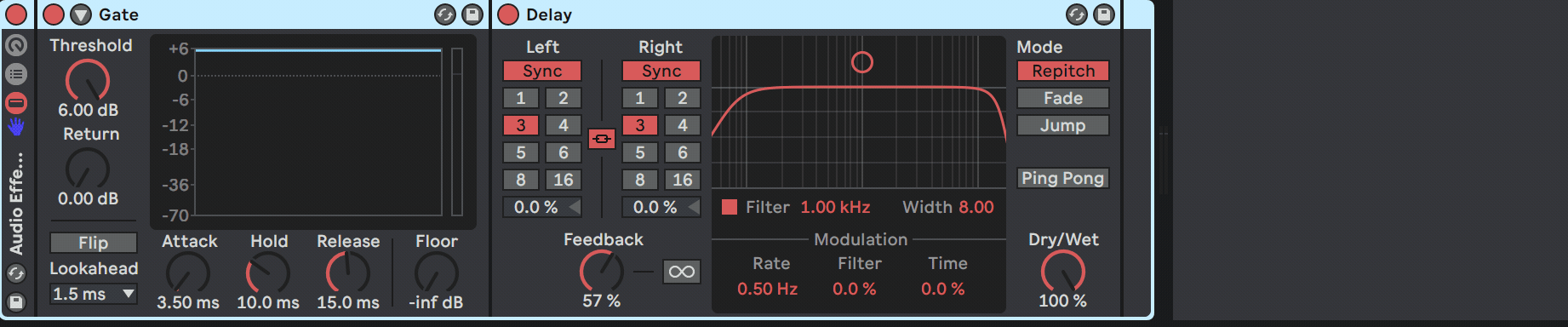The height and width of the screenshot is (327, 1568).
Task: Select Right delay time 8
Action: [x=640, y=180]
